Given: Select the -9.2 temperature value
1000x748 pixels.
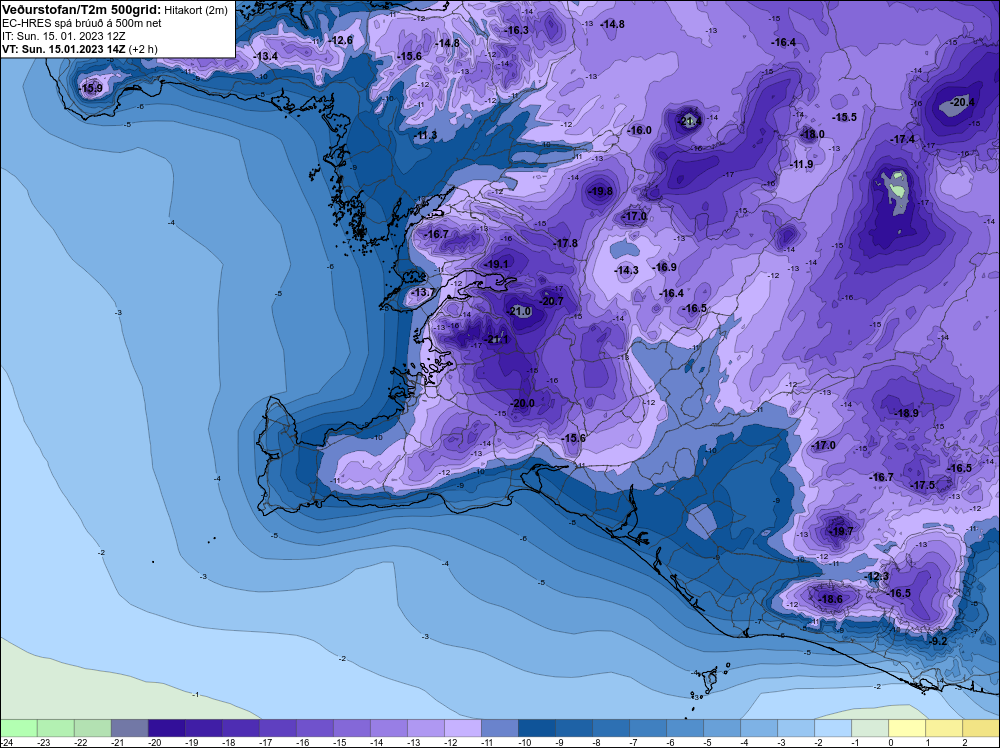Looking at the screenshot, I should point(938,641).
